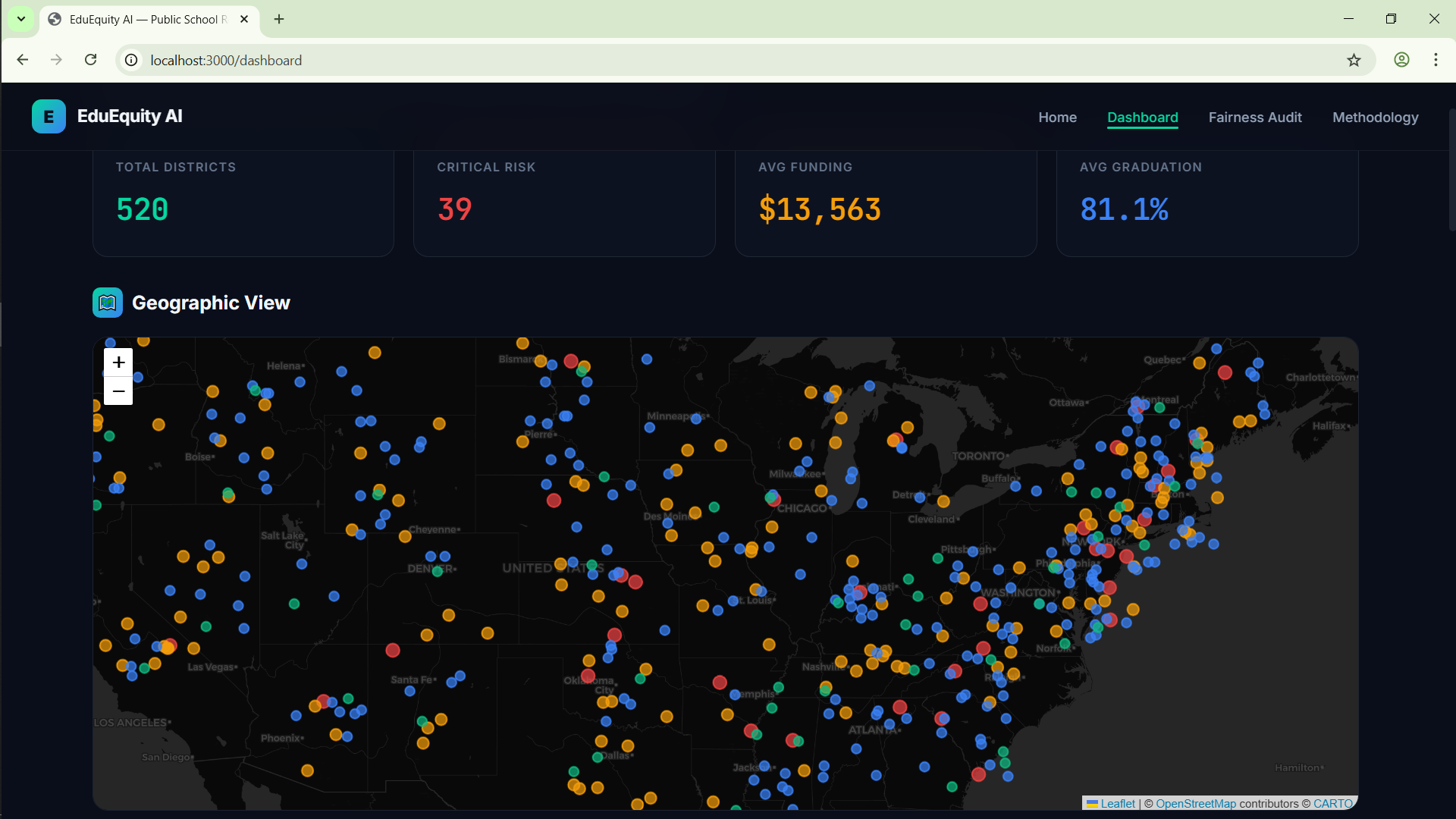This screenshot has height=819, width=1456.
Task: Open the Fairness Audit page
Action: point(1254,118)
